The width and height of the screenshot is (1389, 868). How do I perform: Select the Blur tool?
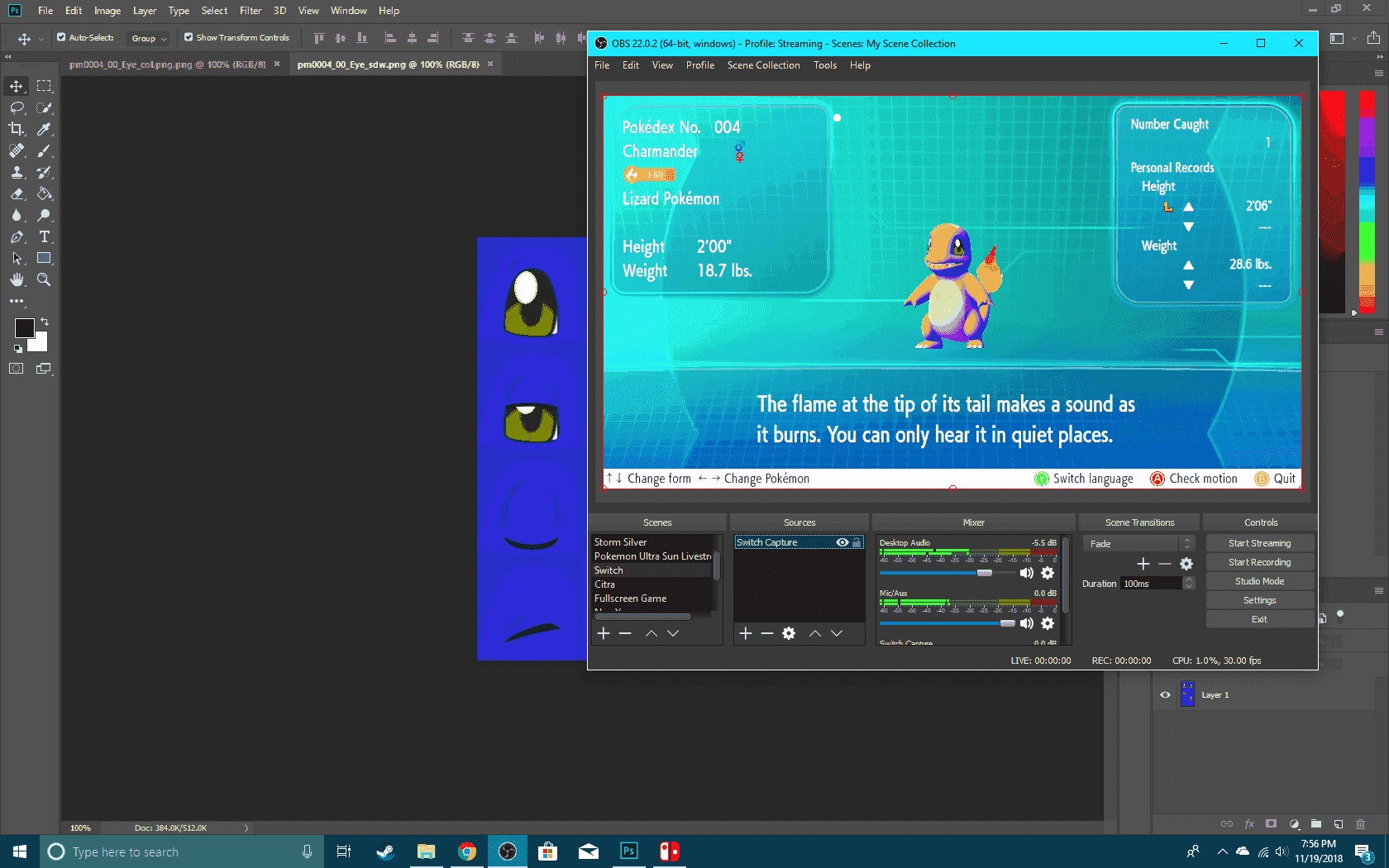17,215
